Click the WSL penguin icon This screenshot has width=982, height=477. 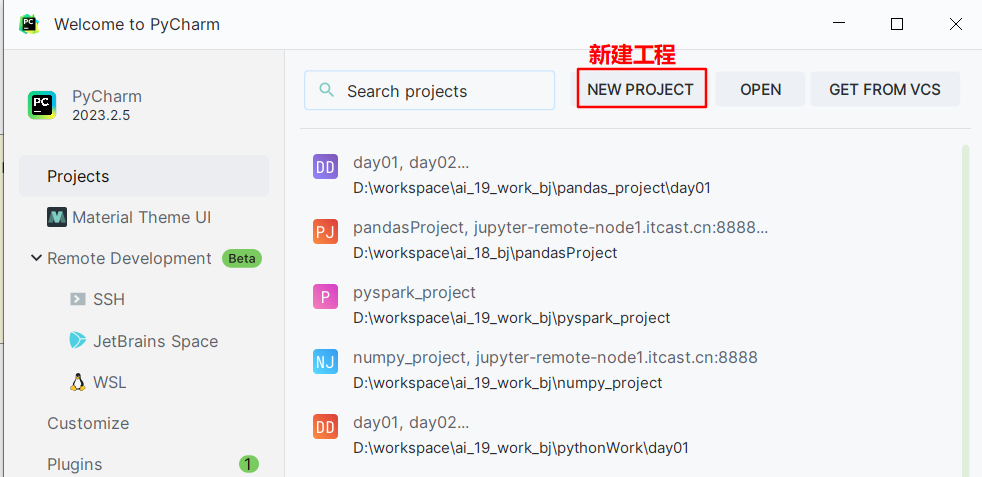click(78, 382)
